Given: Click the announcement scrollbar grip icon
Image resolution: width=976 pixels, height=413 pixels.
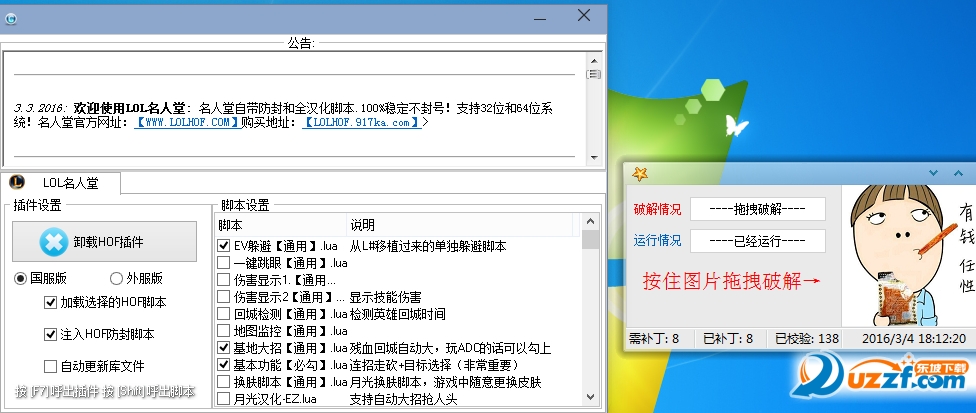Looking at the screenshot, I should pos(594,74).
